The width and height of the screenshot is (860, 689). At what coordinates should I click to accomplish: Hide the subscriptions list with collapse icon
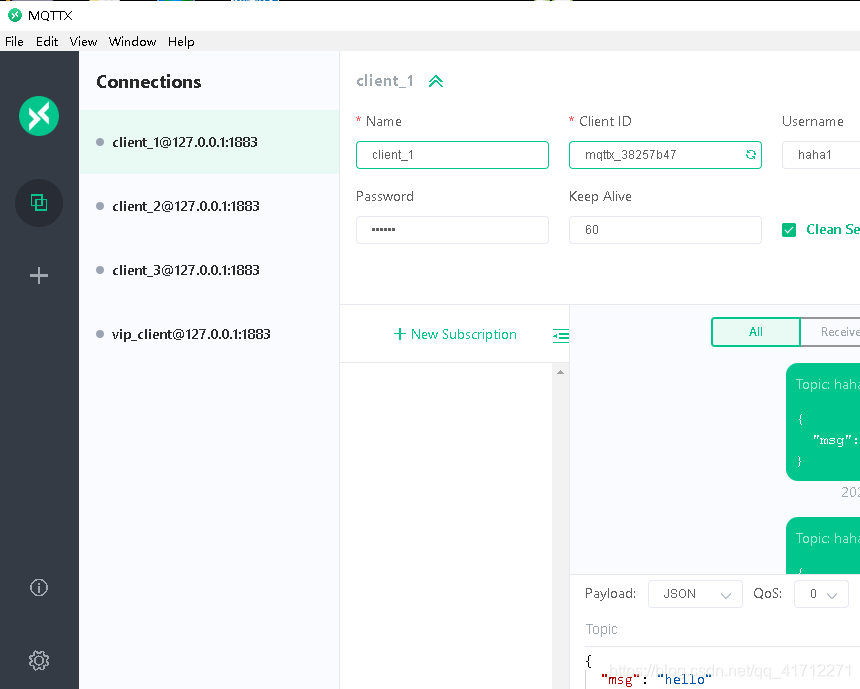pos(561,335)
